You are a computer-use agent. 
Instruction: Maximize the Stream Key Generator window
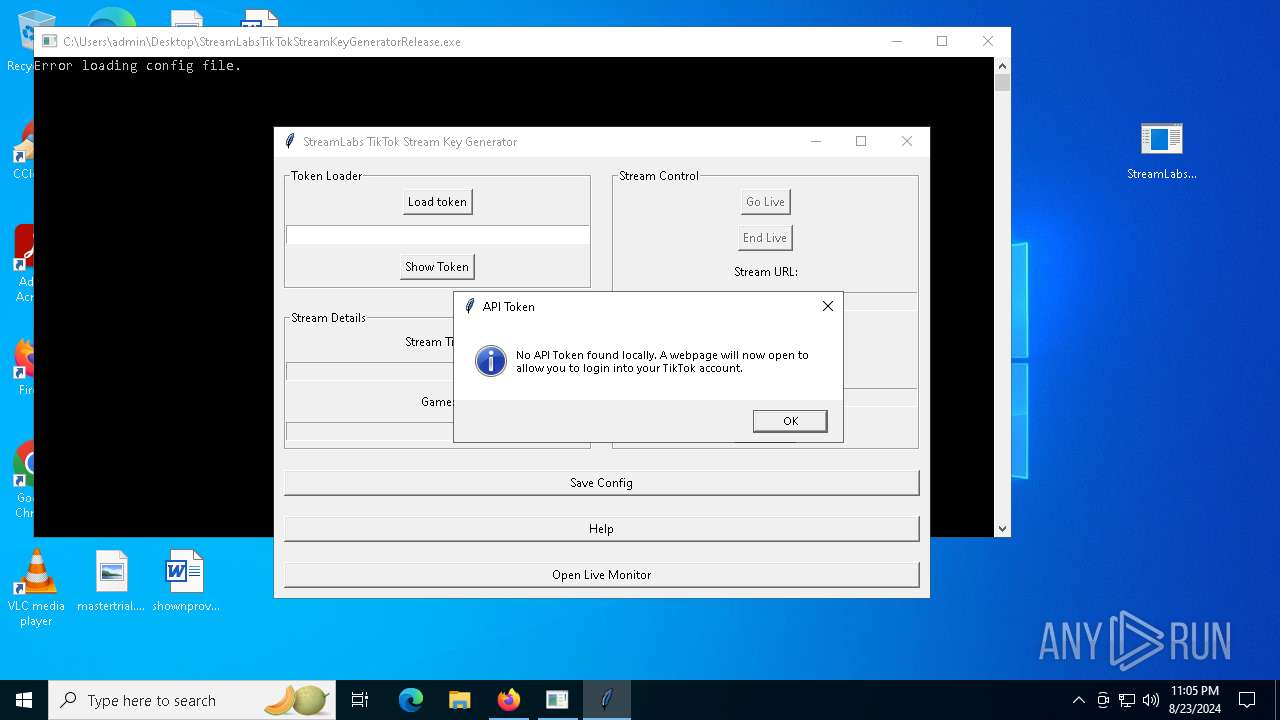(x=861, y=141)
